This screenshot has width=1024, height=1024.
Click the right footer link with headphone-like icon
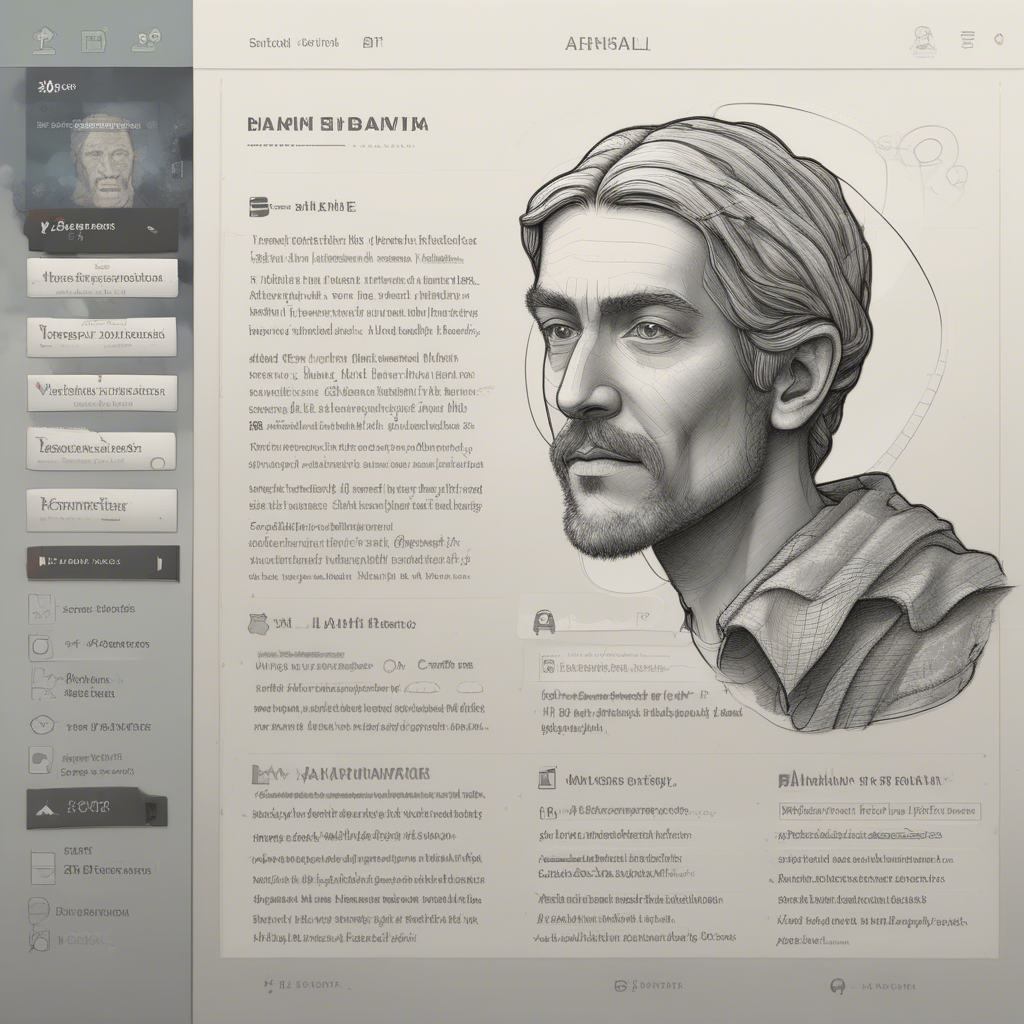872,986
